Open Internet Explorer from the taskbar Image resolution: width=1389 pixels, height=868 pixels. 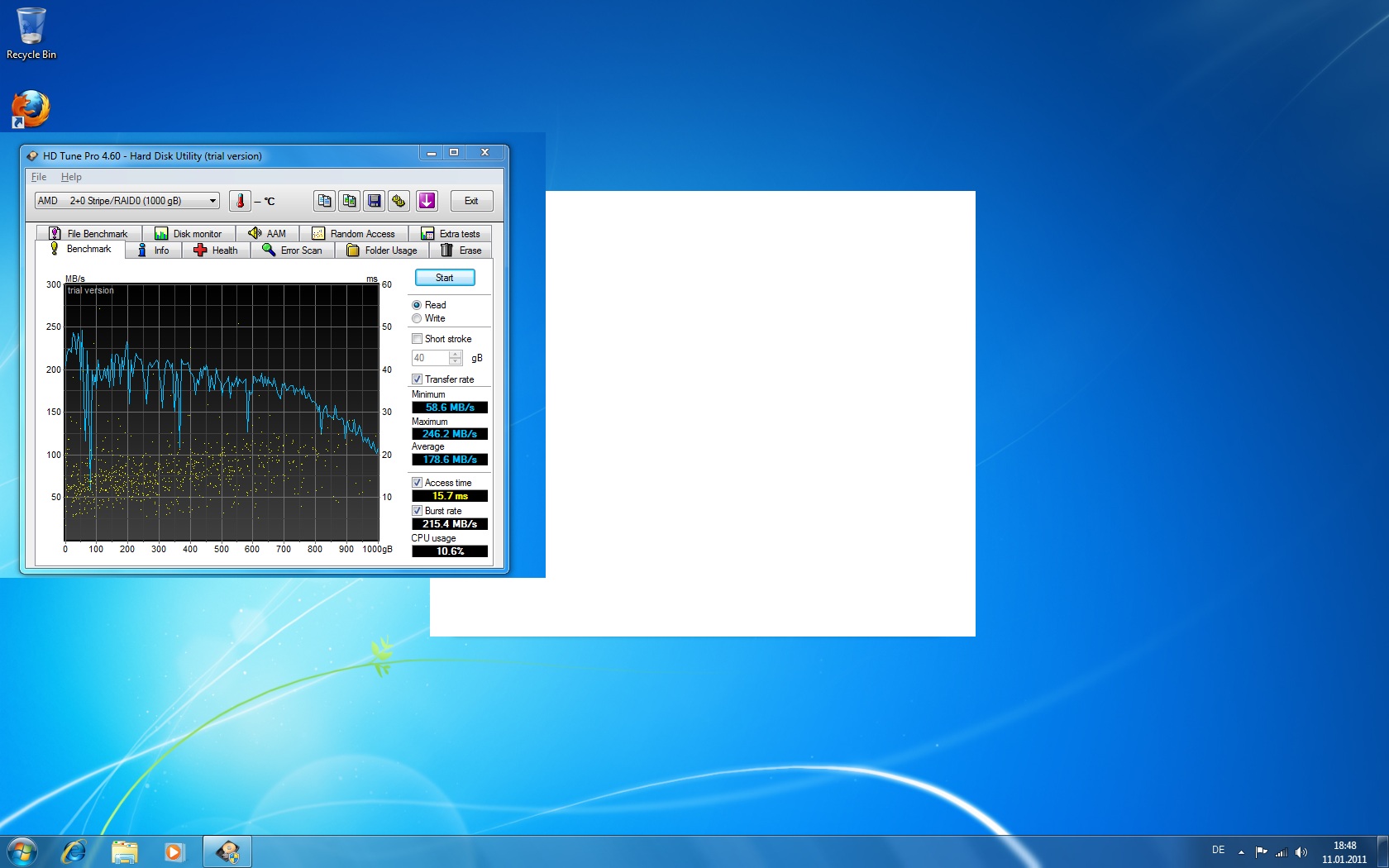coord(74,851)
